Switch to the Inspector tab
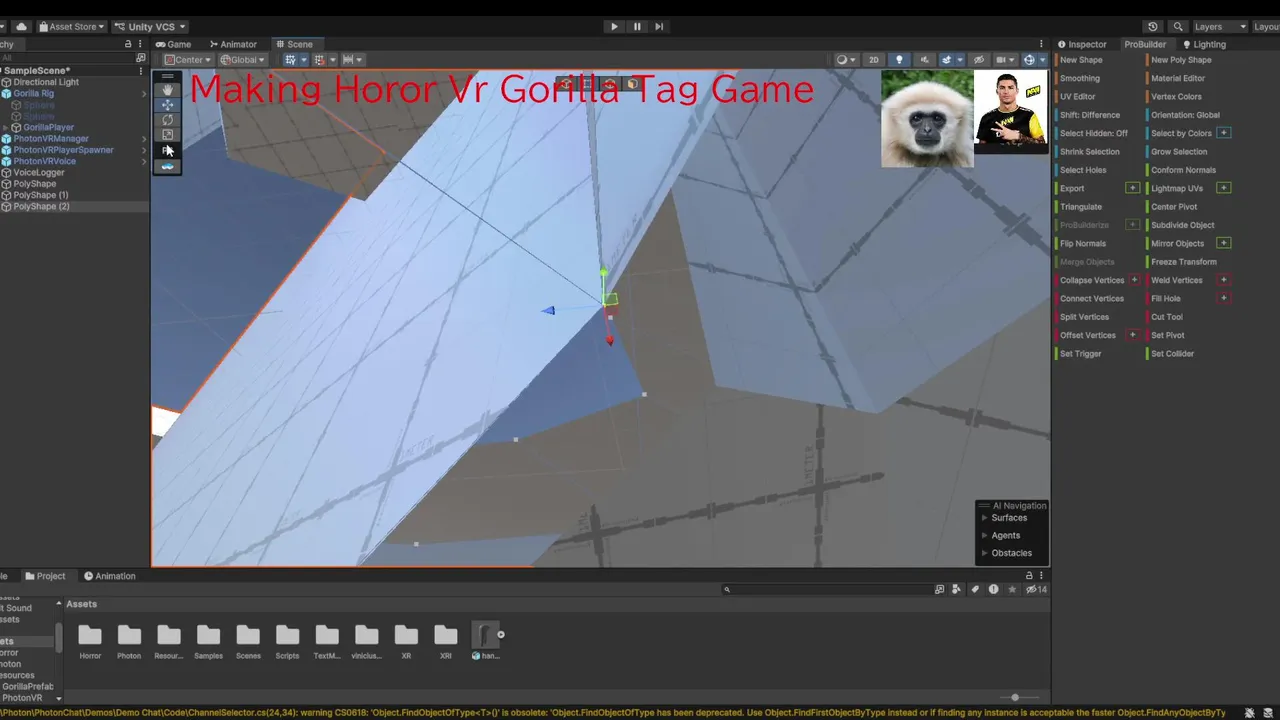Viewport: 1280px width, 720px height. (x=1082, y=44)
